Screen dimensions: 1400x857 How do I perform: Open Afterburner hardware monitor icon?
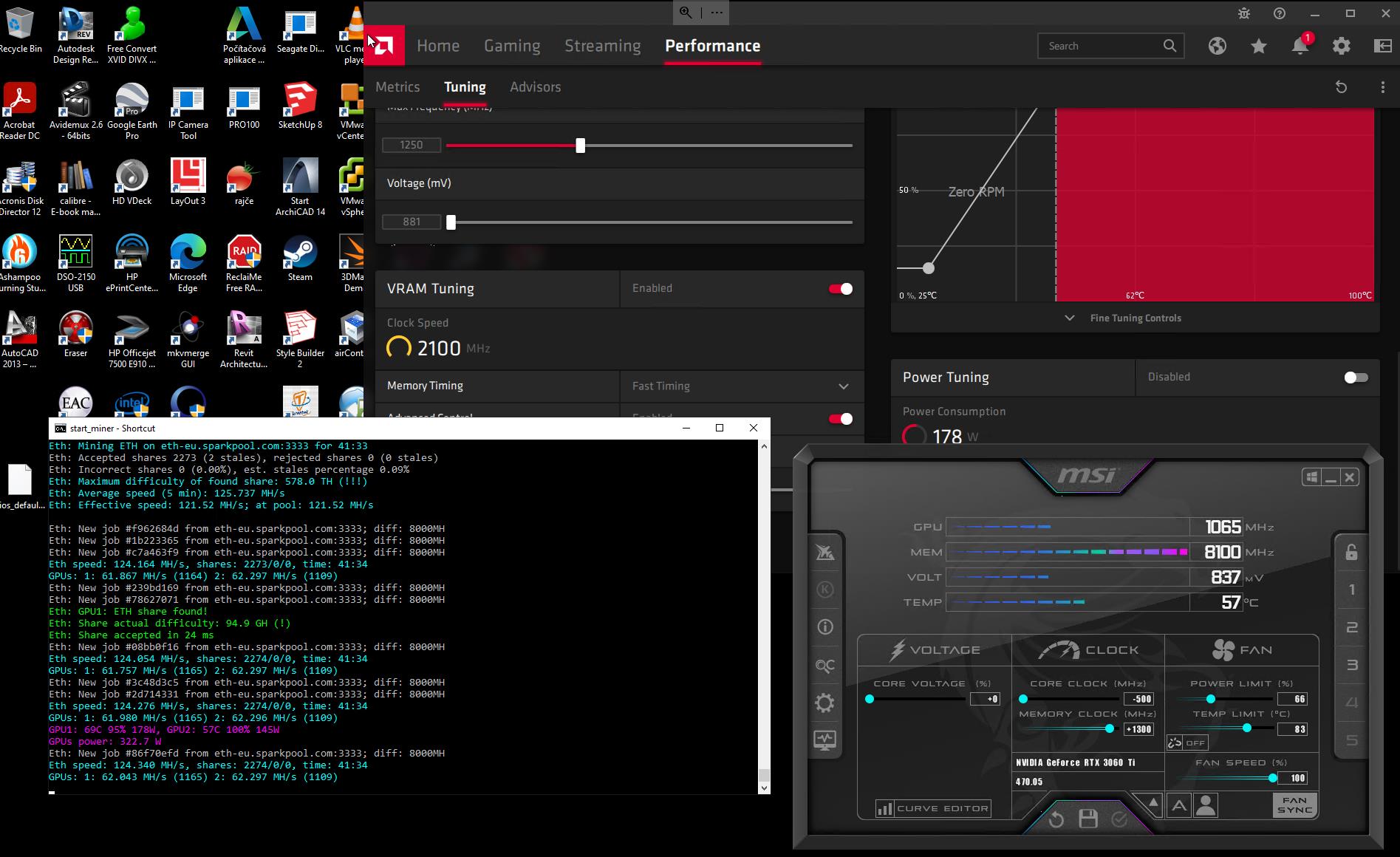(824, 740)
